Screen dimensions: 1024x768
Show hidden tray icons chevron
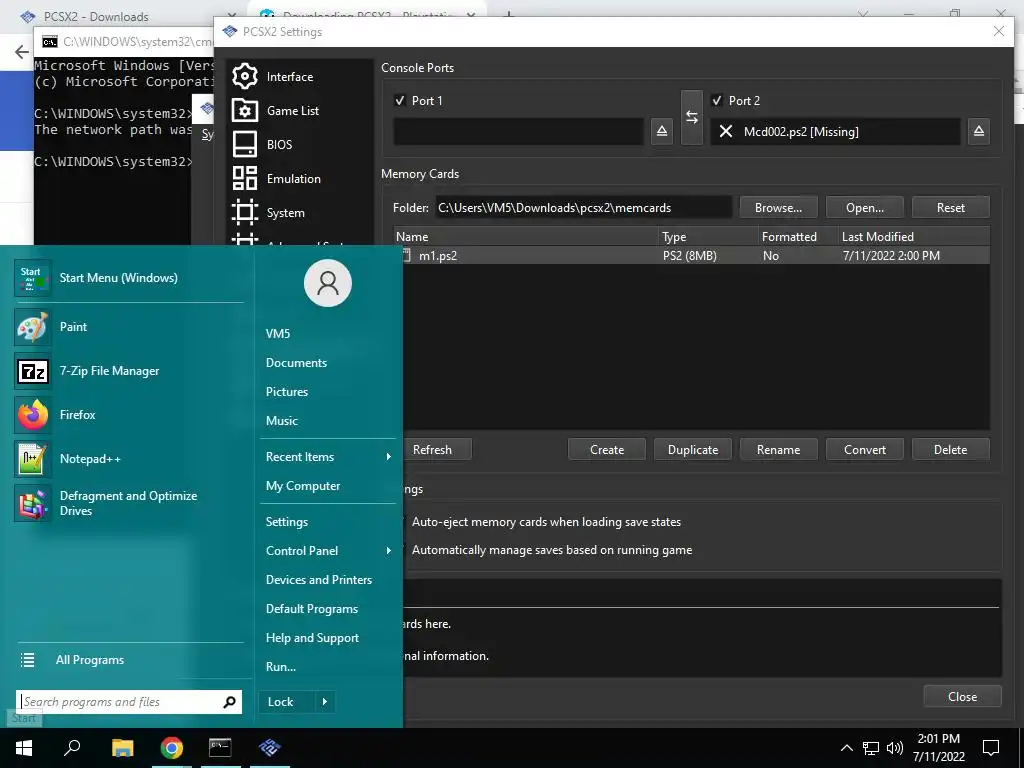(x=846, y=748)
